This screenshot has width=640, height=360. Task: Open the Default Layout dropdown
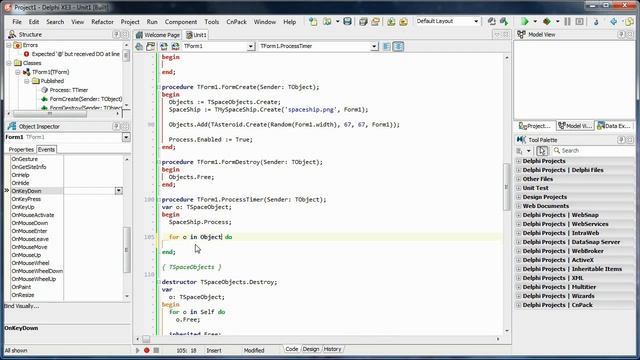click(476, 21)
